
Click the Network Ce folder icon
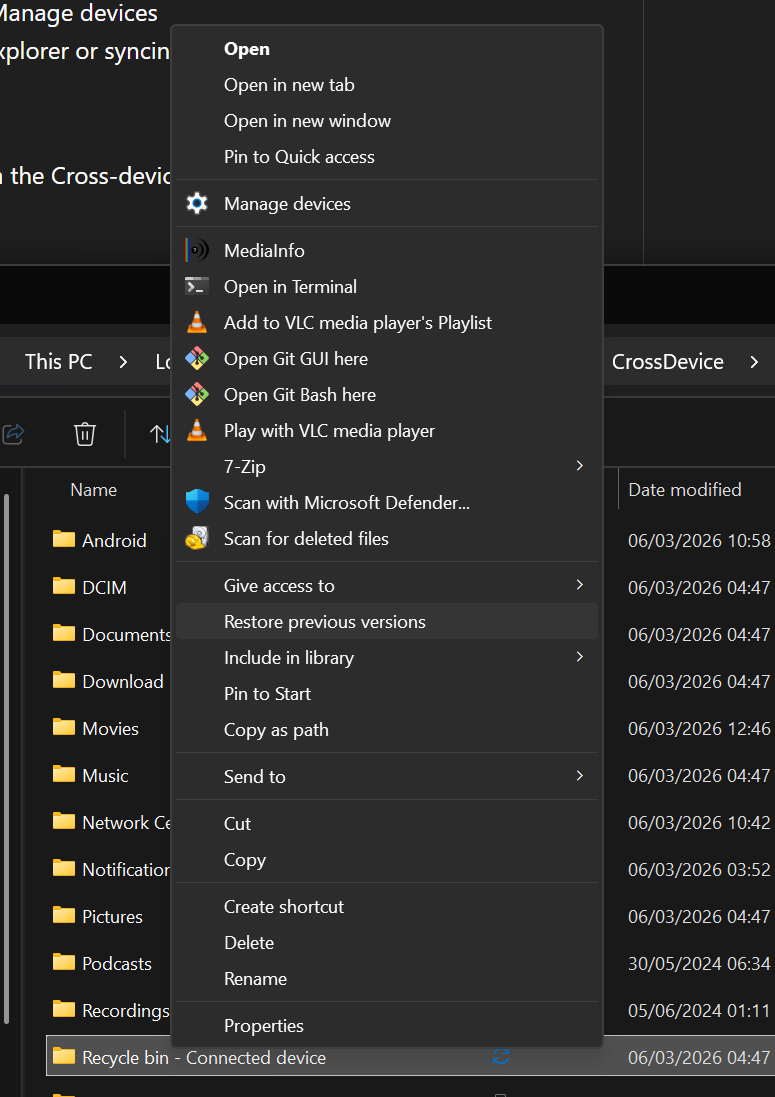click(64, 821)
